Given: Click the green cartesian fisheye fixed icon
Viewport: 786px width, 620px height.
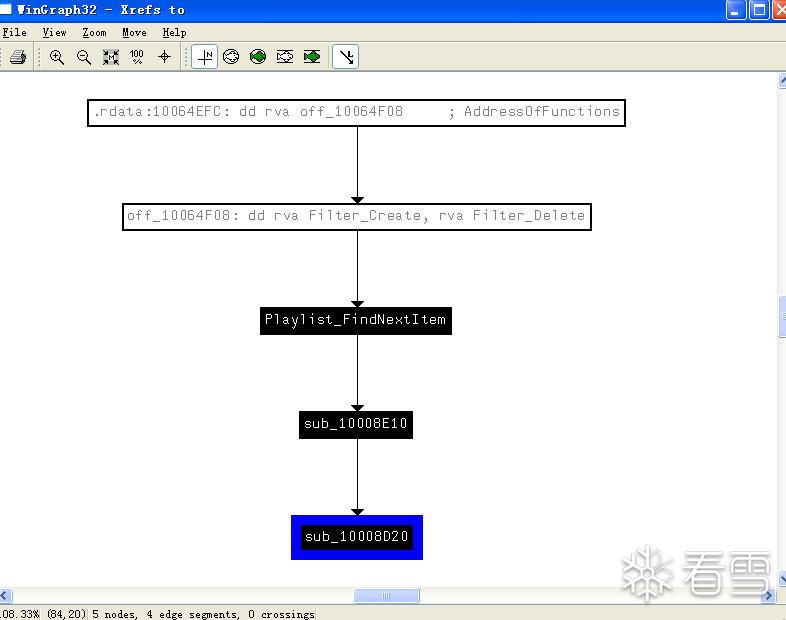Looking at the screenshot, I should click(312, 57).
